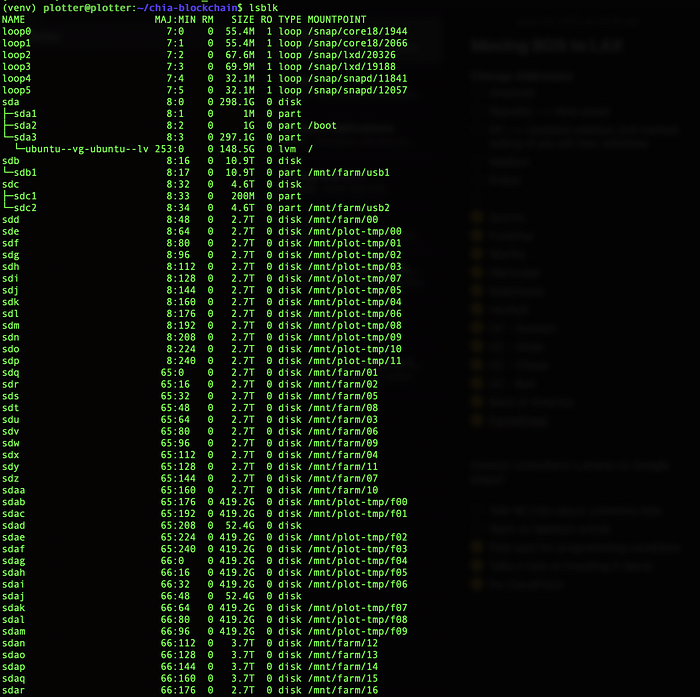700x697 pixels.
Task: Click mountpoint /mnt/plot-tmp/f00
Action: pyautogui.click(x=357, y=502)
